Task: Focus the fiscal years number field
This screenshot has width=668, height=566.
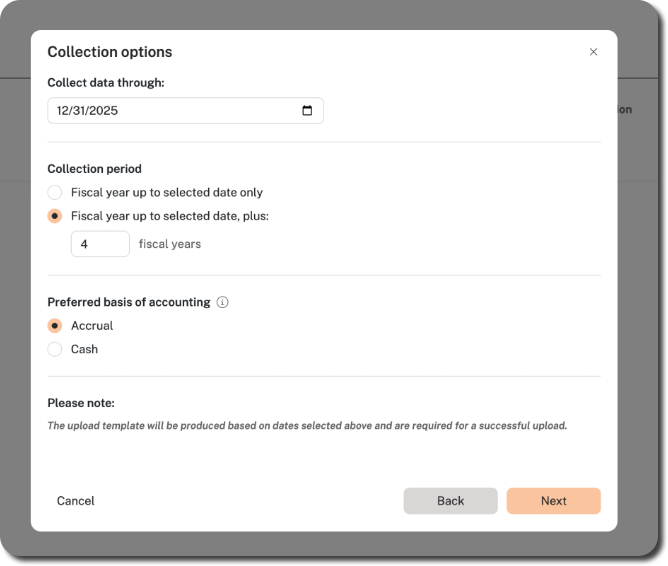Action: (100, 244)
